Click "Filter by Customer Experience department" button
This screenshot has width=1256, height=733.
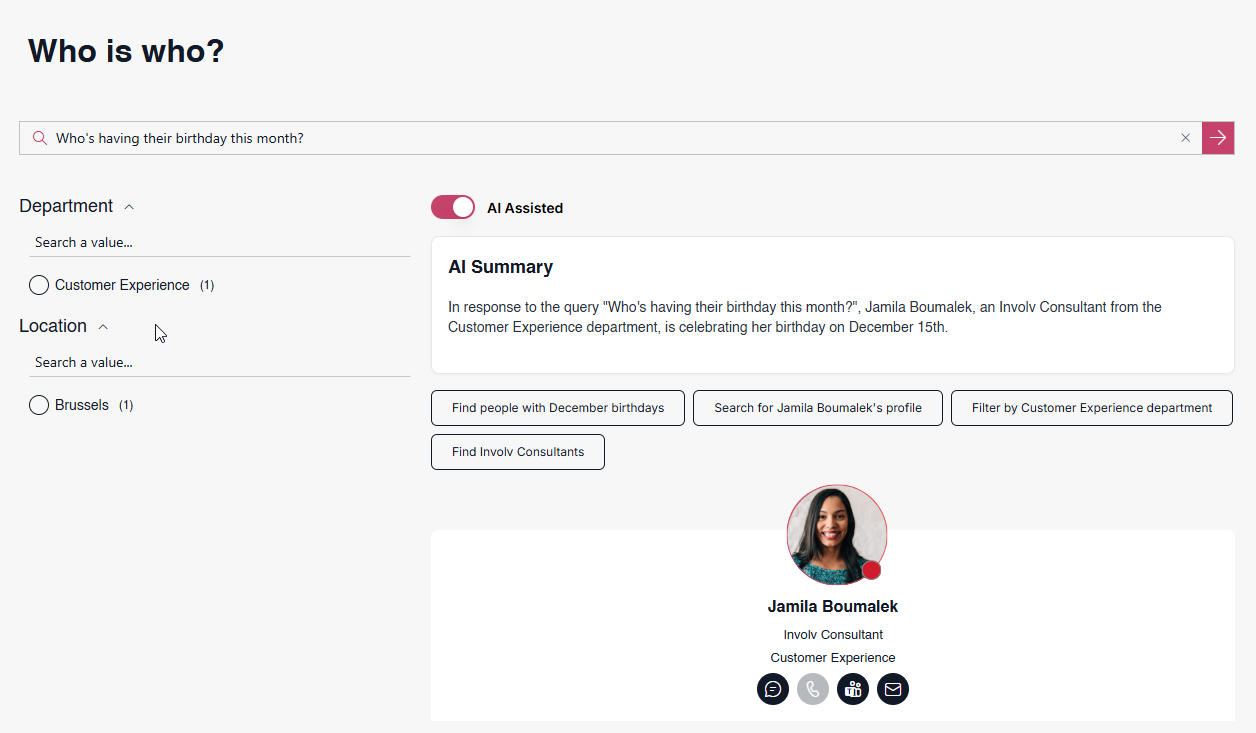1092,408
